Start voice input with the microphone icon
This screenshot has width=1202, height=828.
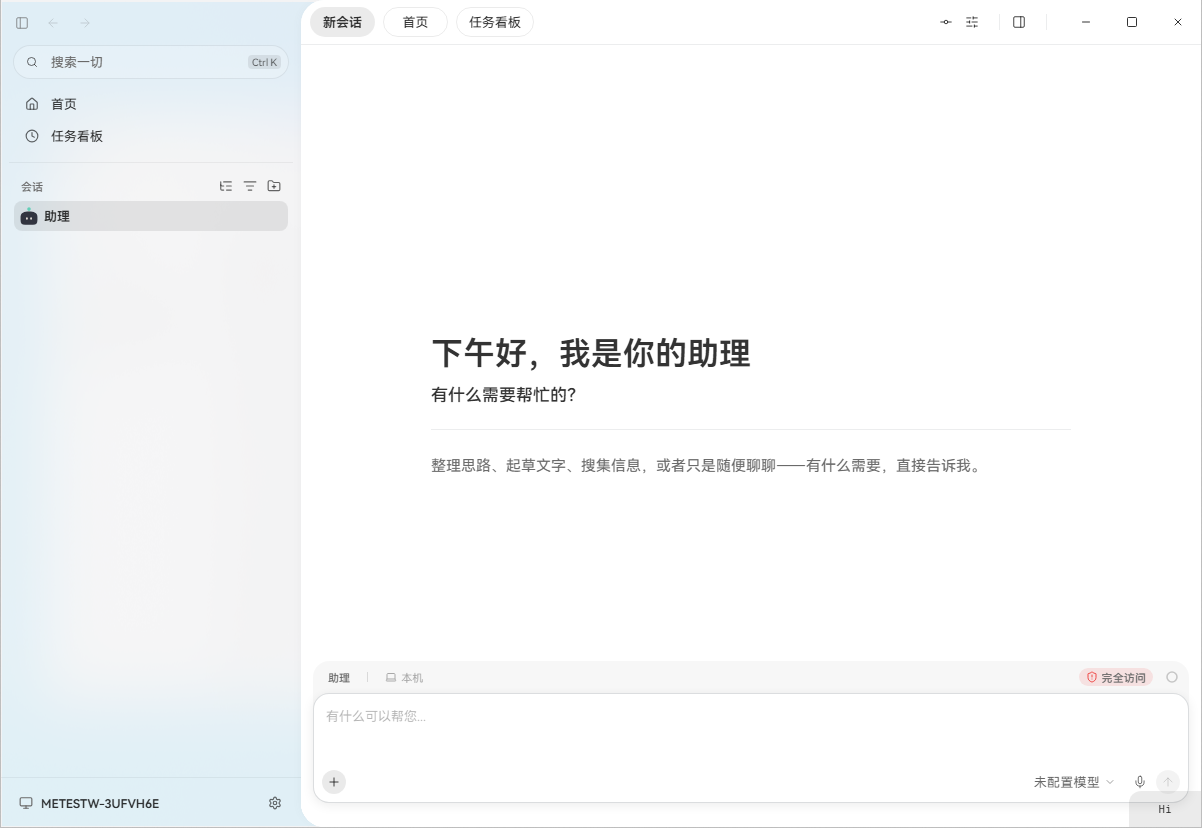click(1139, 782)
